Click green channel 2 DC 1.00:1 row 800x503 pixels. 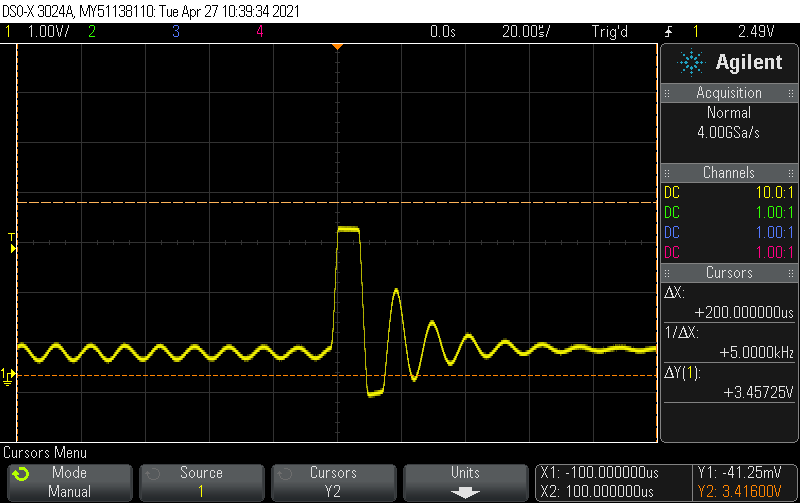[729, 213]
